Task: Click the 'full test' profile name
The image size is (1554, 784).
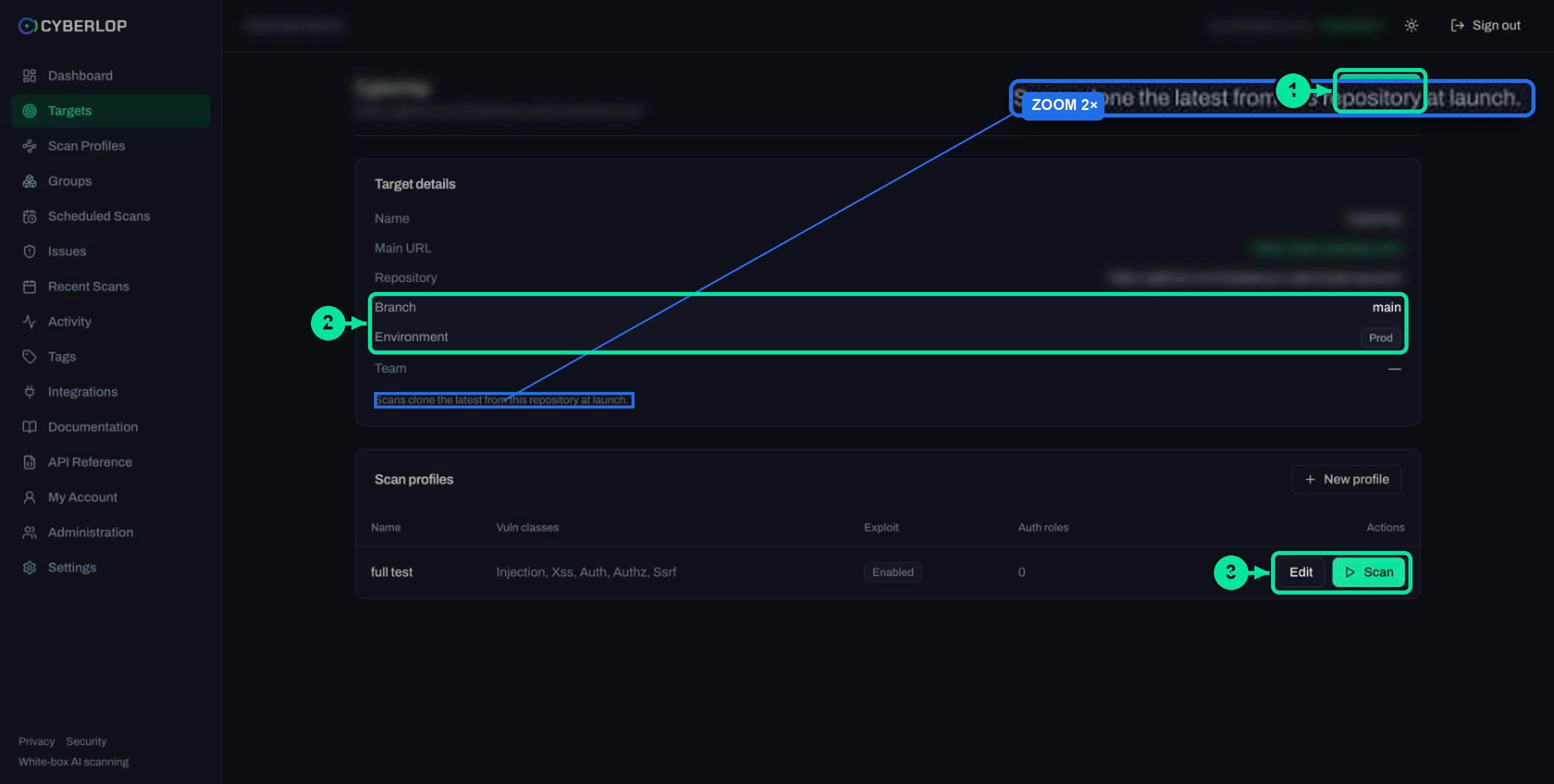Action: tap(391, 571)
